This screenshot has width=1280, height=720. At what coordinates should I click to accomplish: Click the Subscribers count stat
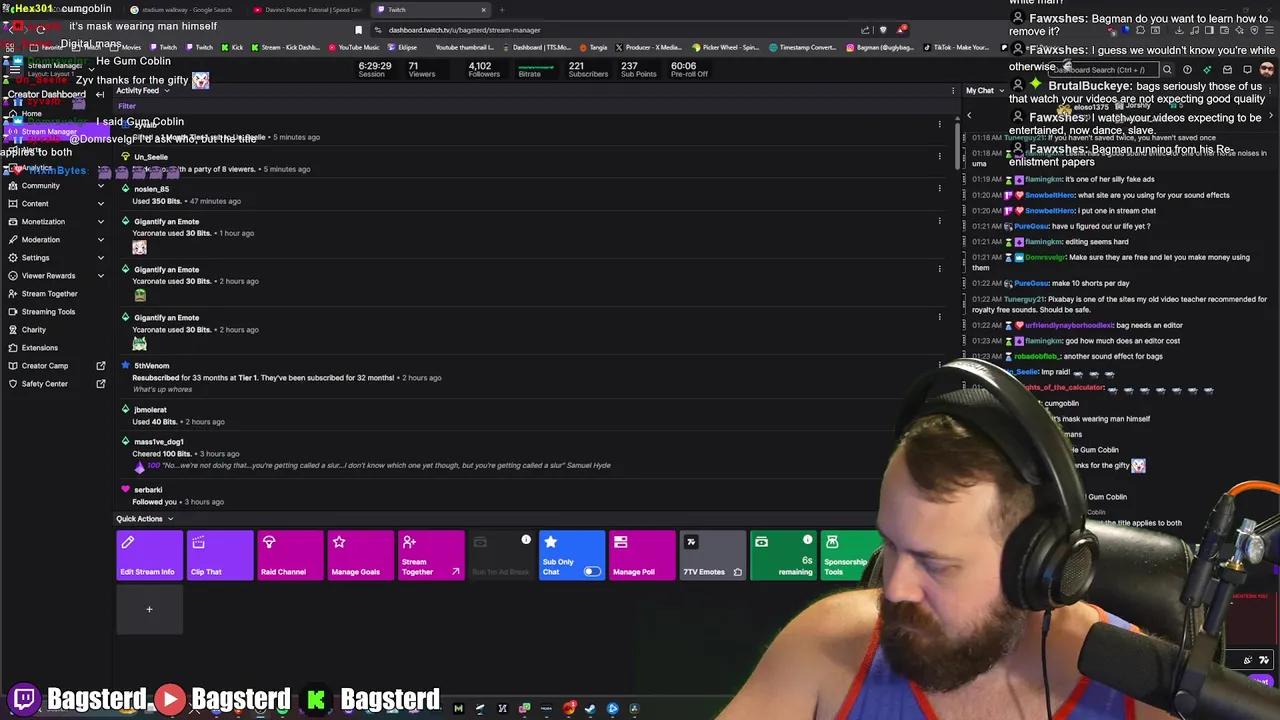(588, 70)
